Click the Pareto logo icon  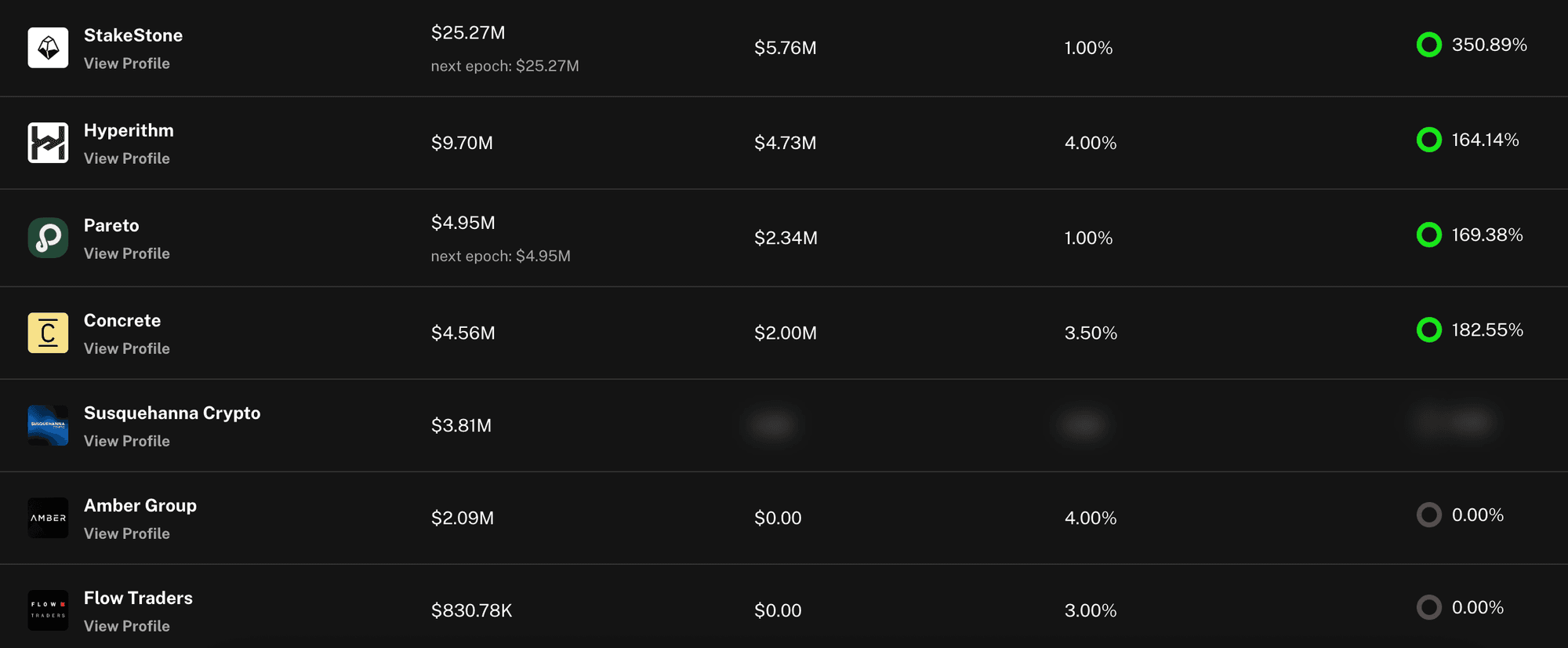click(x=48, y=238)
